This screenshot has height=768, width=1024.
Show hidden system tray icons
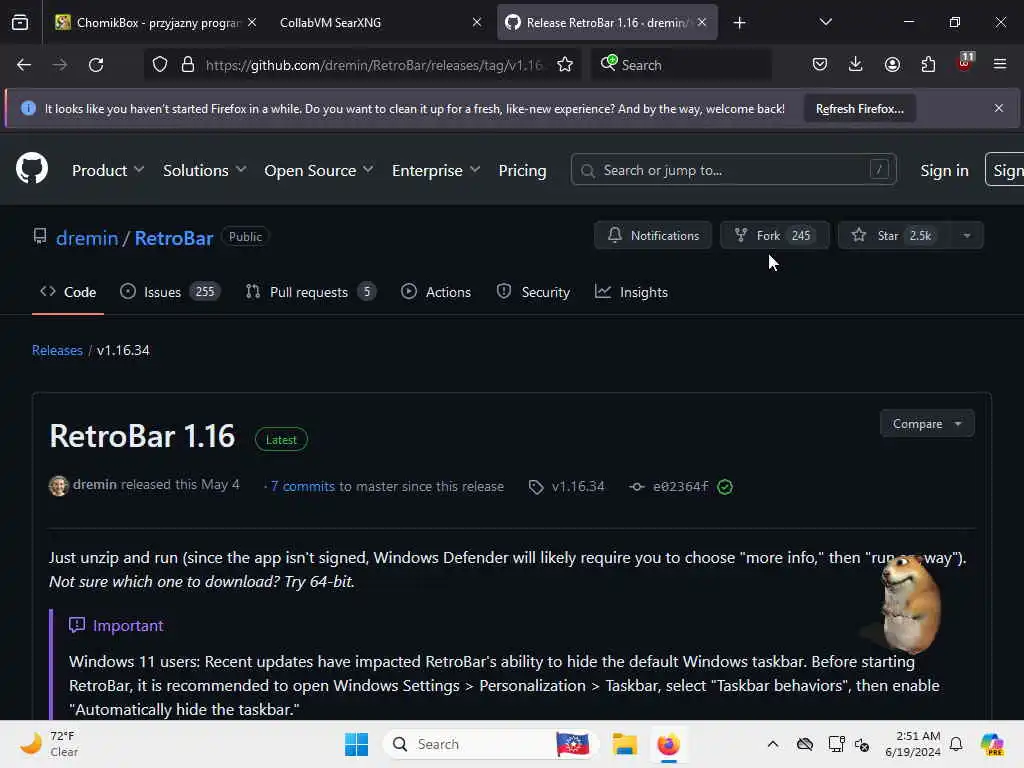coord(773,744)
